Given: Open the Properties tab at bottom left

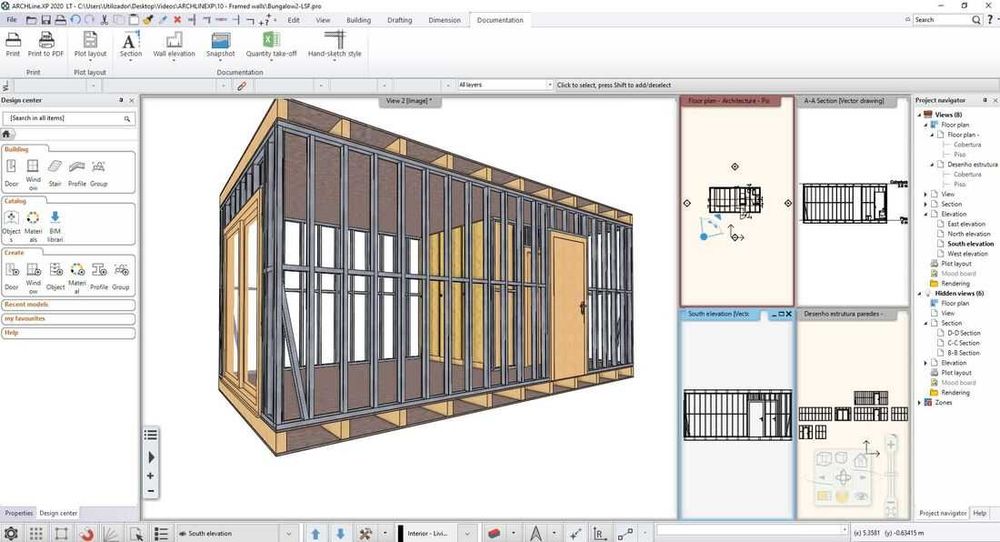Looking at the screenshot, I should [18, 513].
